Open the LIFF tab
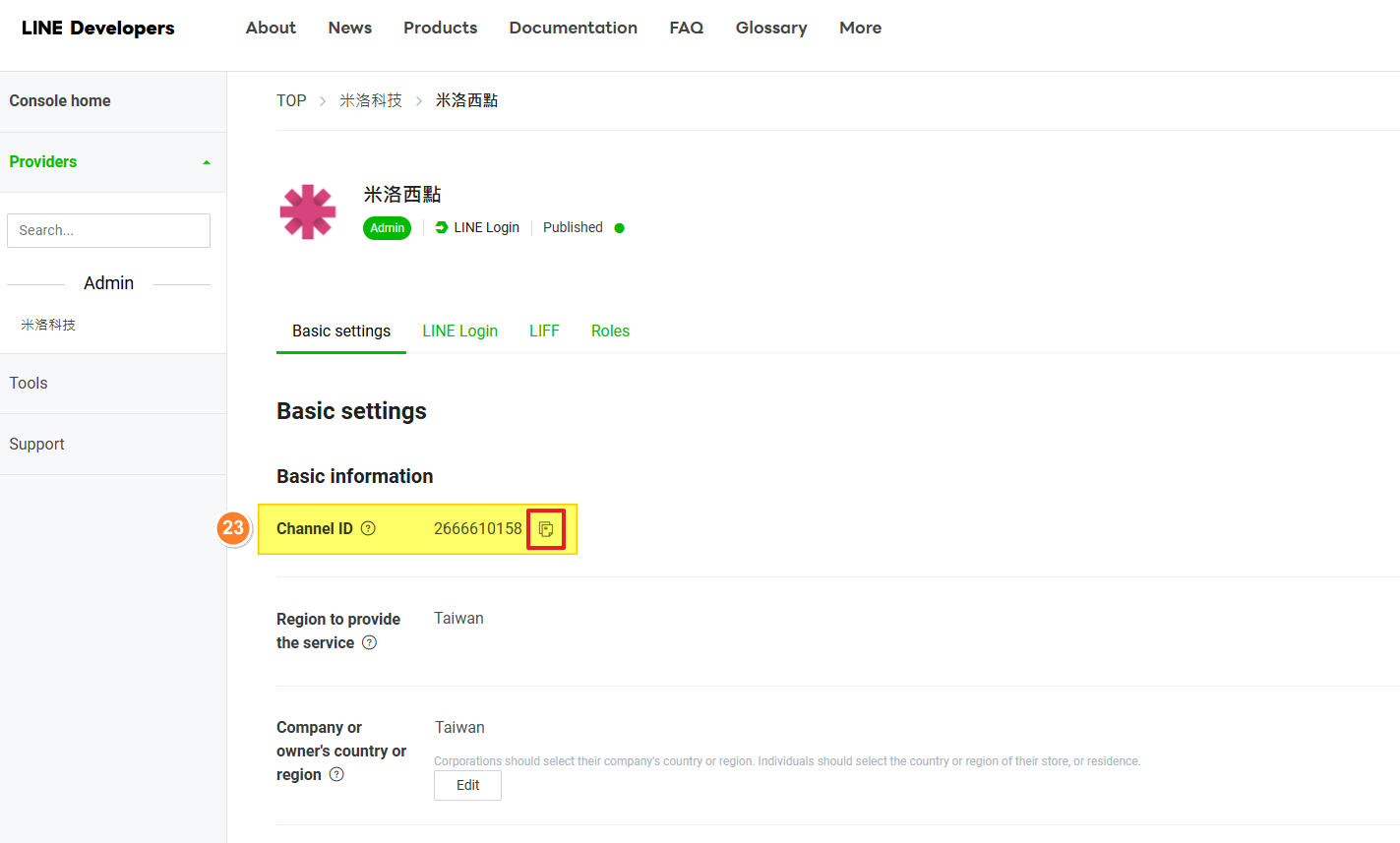 (x=544, y=331)
